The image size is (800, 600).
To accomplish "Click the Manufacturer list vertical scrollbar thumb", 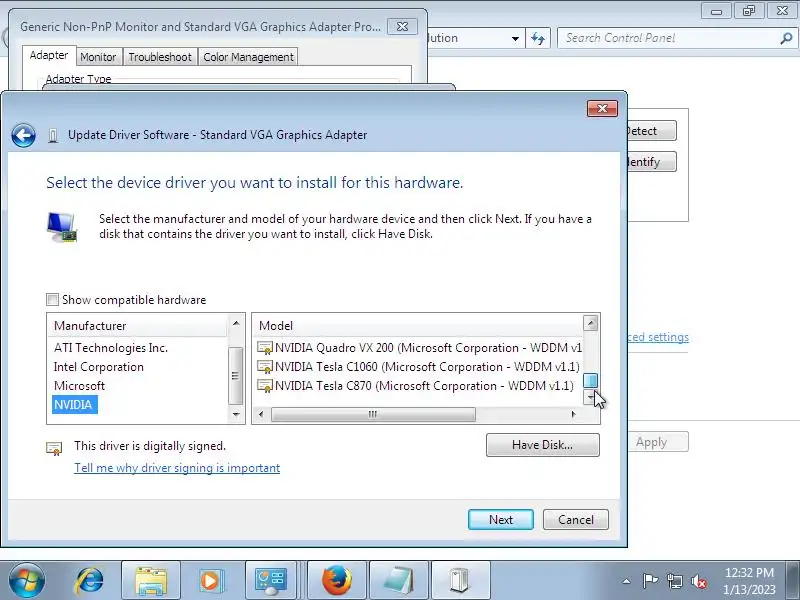I will tap(235, 376).
